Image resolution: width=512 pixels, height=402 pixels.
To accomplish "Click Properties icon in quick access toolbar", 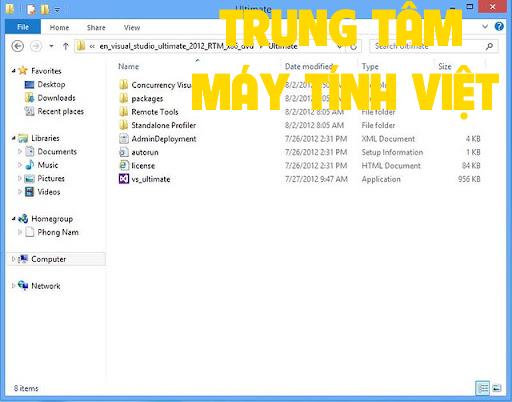I will pyautogui.click(x=31, y=10).
